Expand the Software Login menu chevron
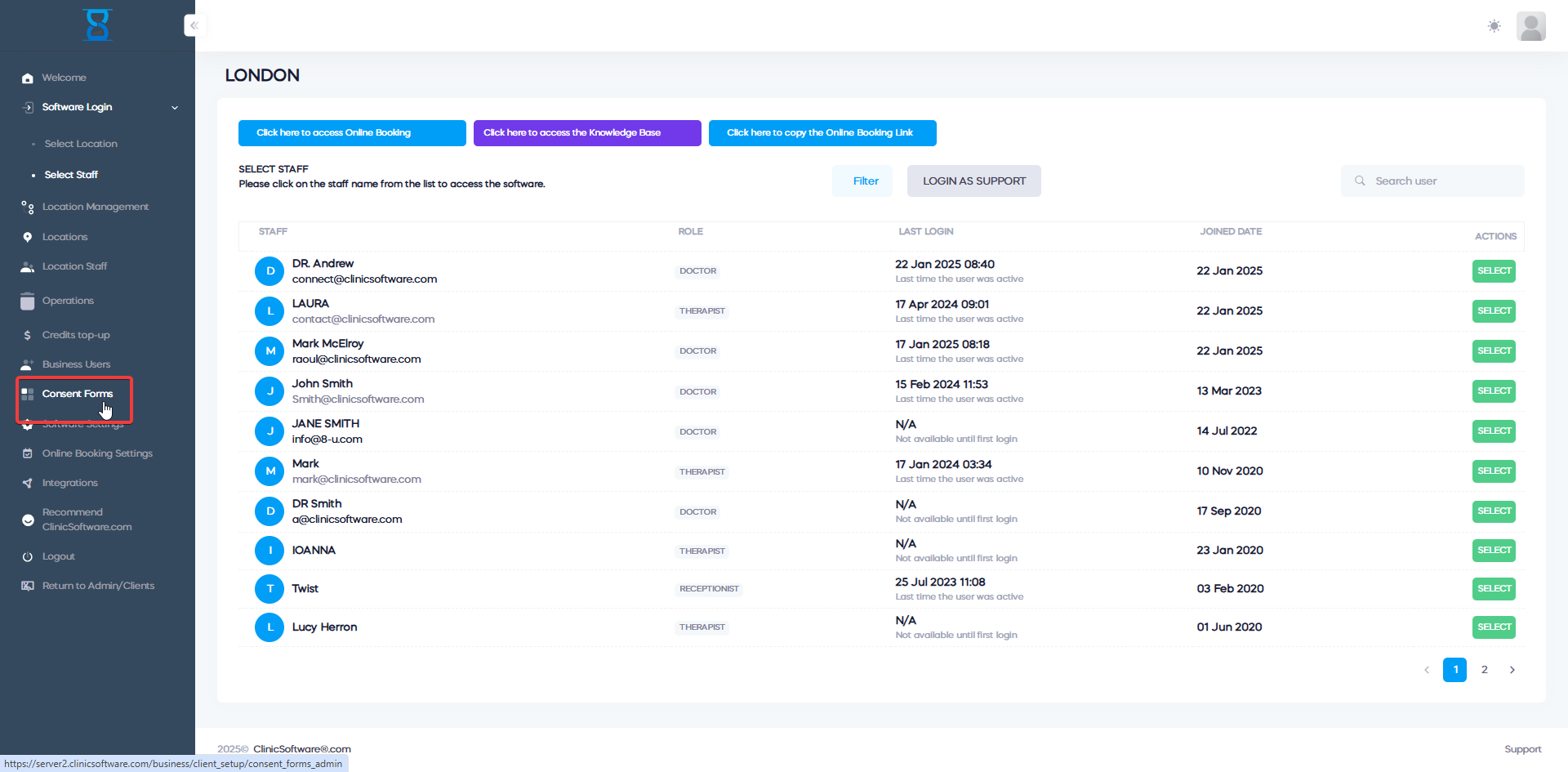Image resolution: width=1568 pixels, height=772 pixels. coord(175,108)
